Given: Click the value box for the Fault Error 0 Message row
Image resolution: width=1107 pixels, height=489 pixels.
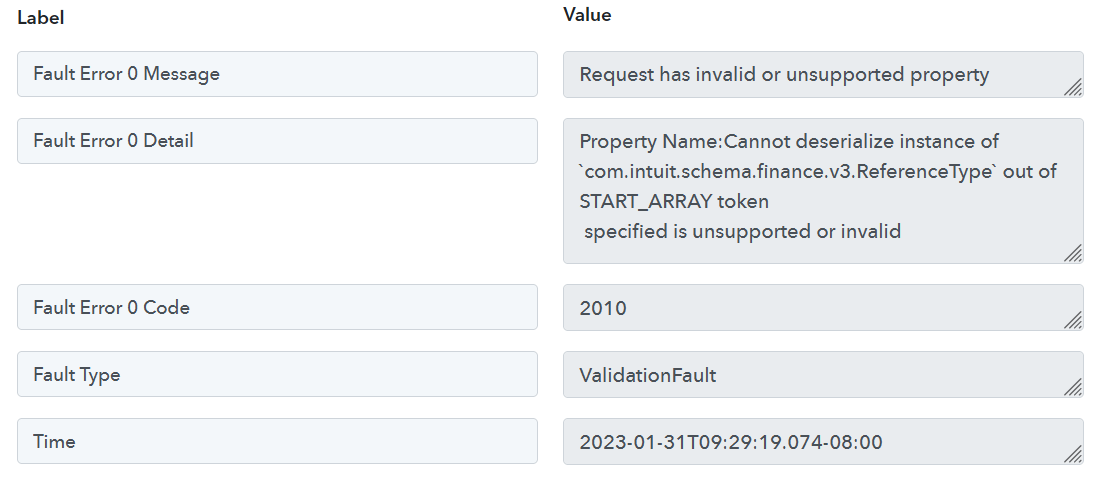Looking at the screenshot, I should click(x=823, y=74).
